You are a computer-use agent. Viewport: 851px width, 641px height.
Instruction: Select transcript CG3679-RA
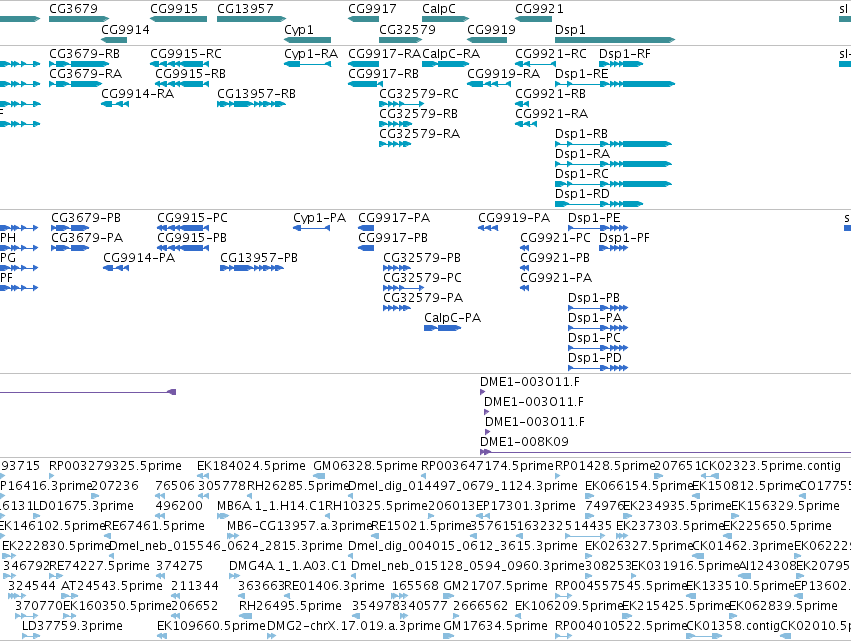[x=85, y=74]
